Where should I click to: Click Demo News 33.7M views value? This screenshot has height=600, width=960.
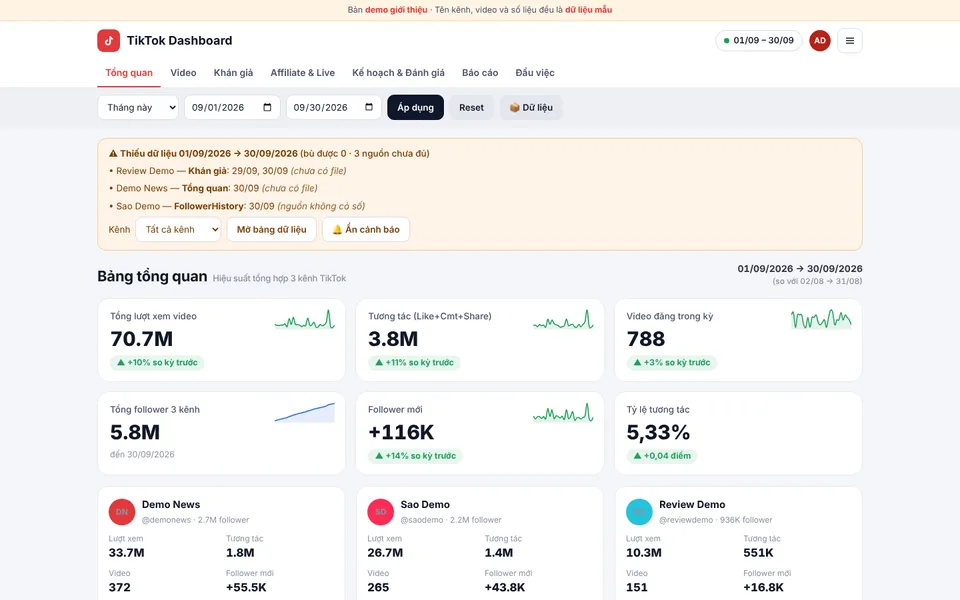(x=126, y=552)
